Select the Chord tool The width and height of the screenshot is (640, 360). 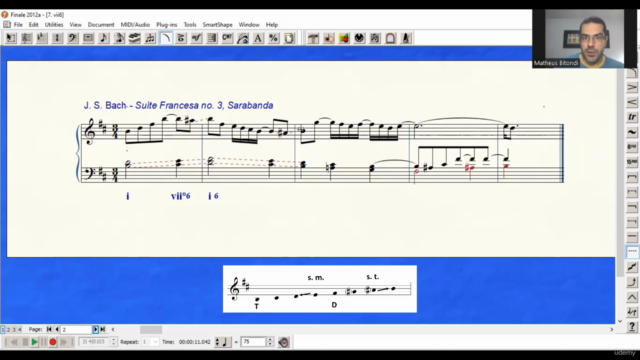227,38
